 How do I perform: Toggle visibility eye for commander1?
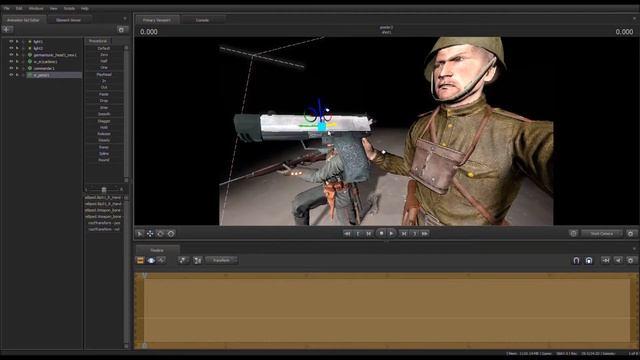point(11,68)
